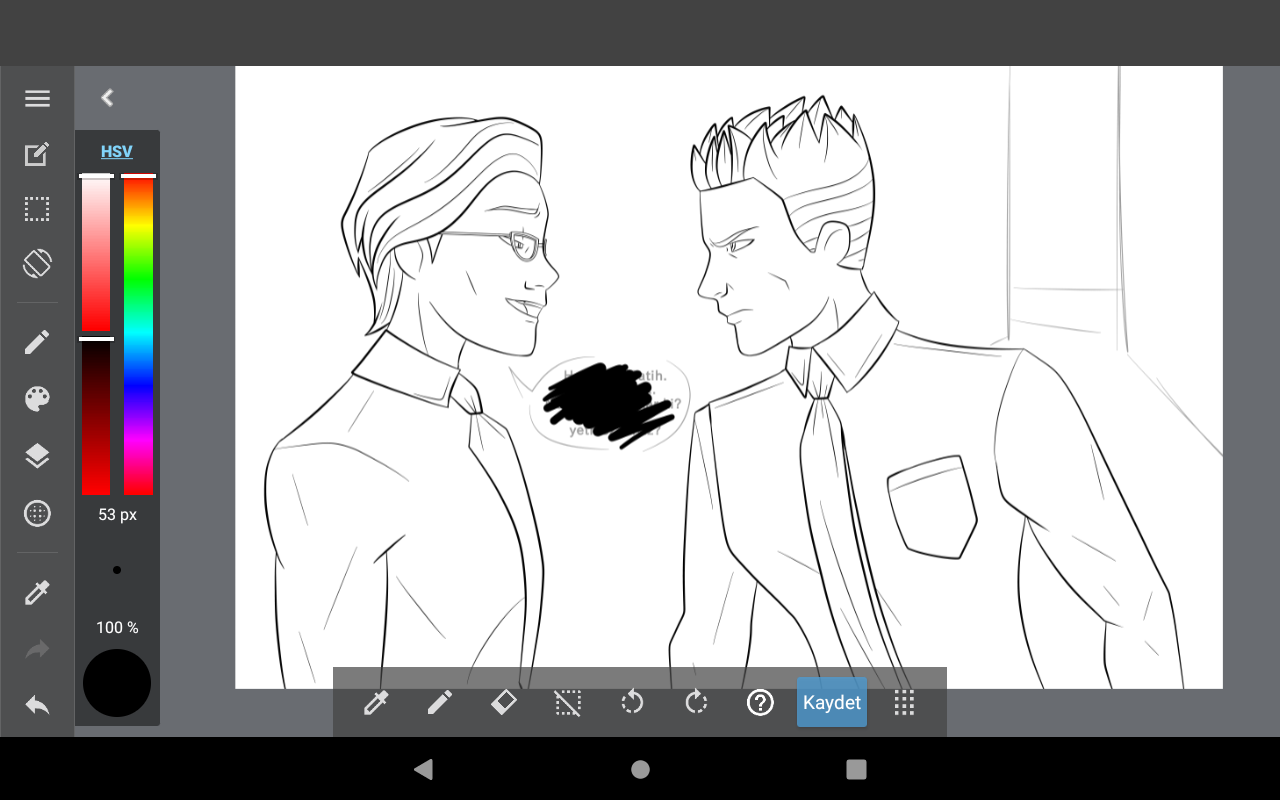Open the current black color swatch

pyautogui.click(x=117, y=683)
